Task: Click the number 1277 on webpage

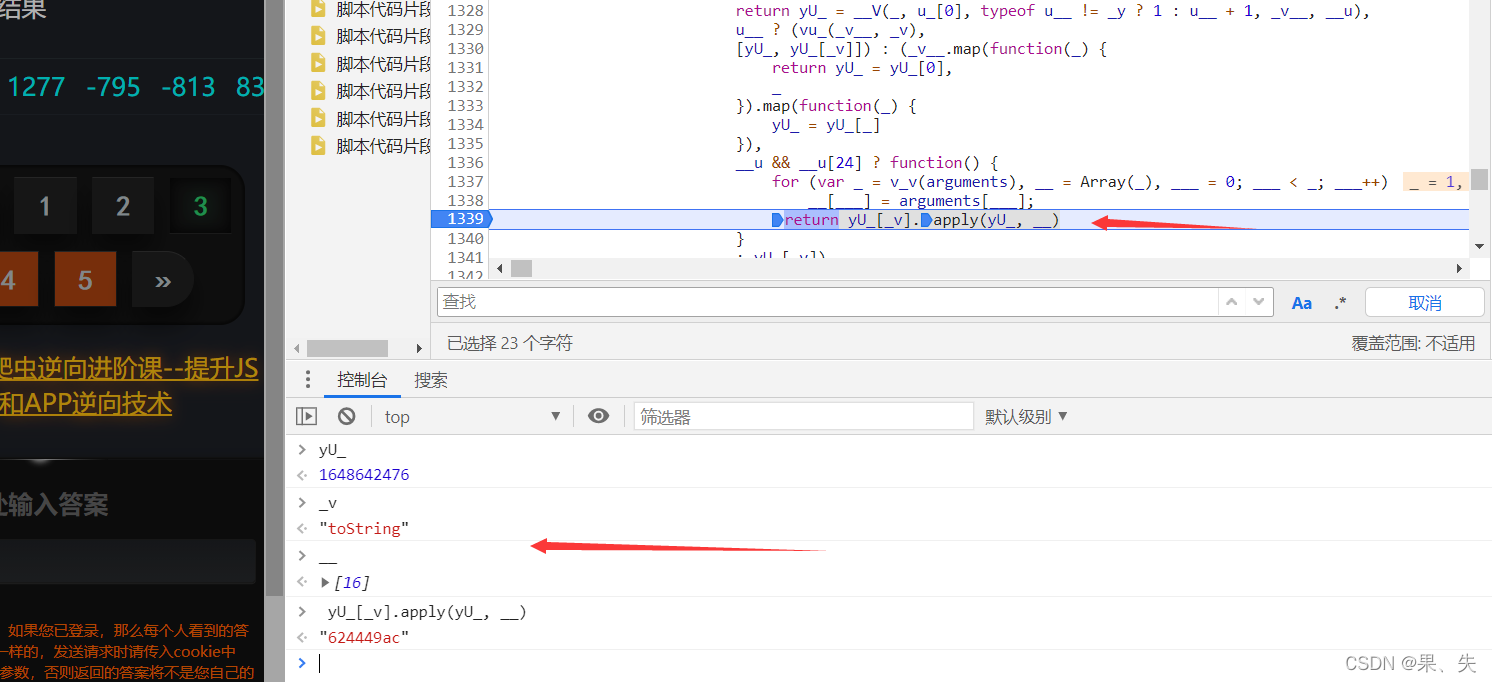Action: [x=36, y=87]
